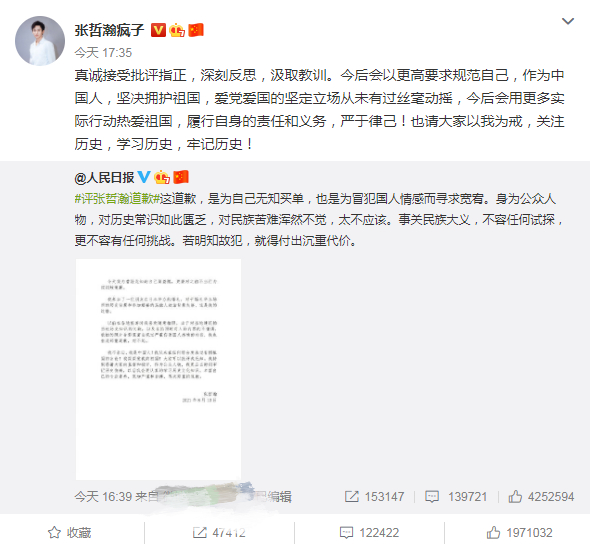The height and width of the screenshot is (548, 590).
Task: Click the 张哲瀚疯子 username link
Action: (x=109, y=30)
